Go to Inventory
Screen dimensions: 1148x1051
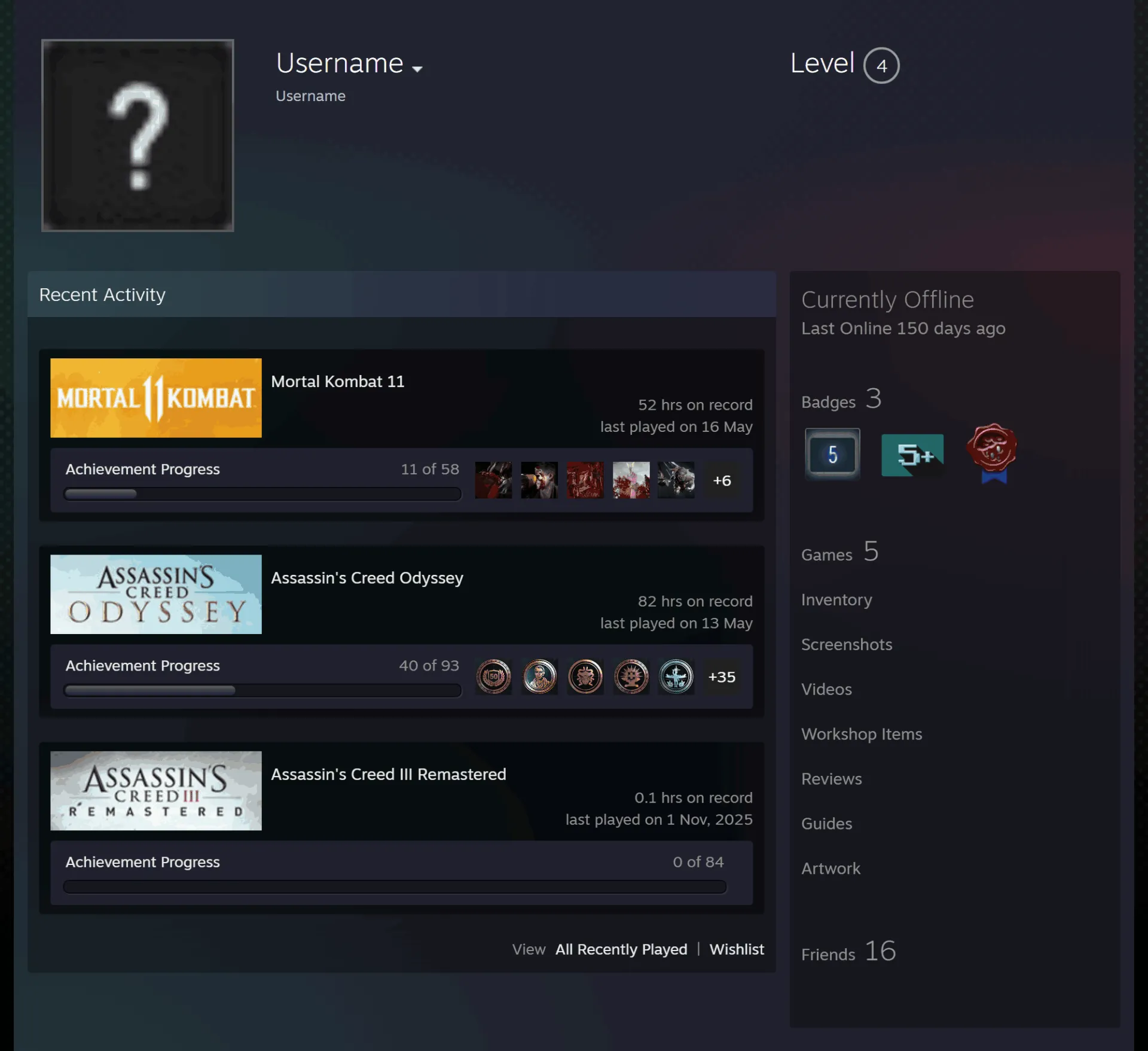coord(836,599)
